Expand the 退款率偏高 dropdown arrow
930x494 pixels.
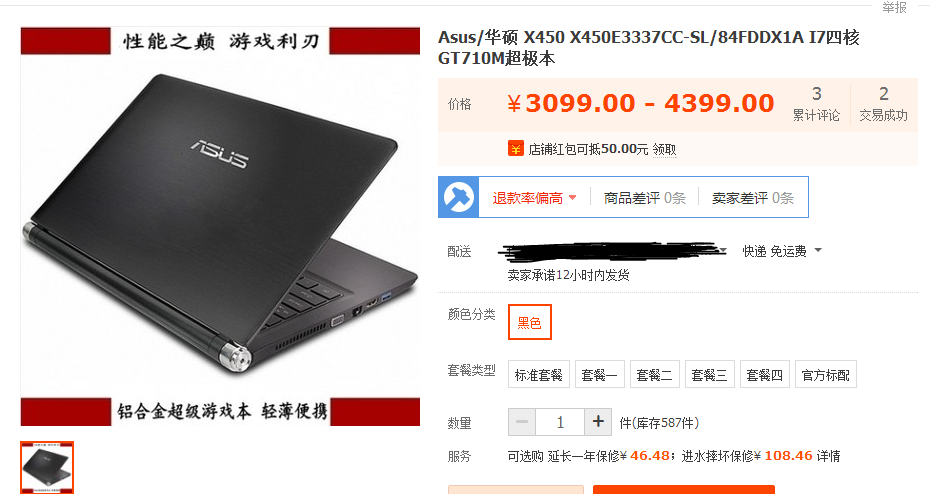click(x=572, y=197)
